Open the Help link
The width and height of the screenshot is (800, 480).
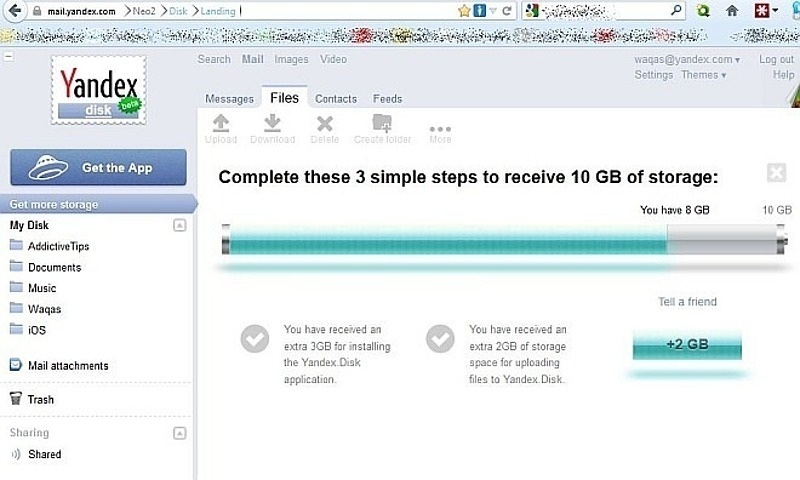[784, 75]
